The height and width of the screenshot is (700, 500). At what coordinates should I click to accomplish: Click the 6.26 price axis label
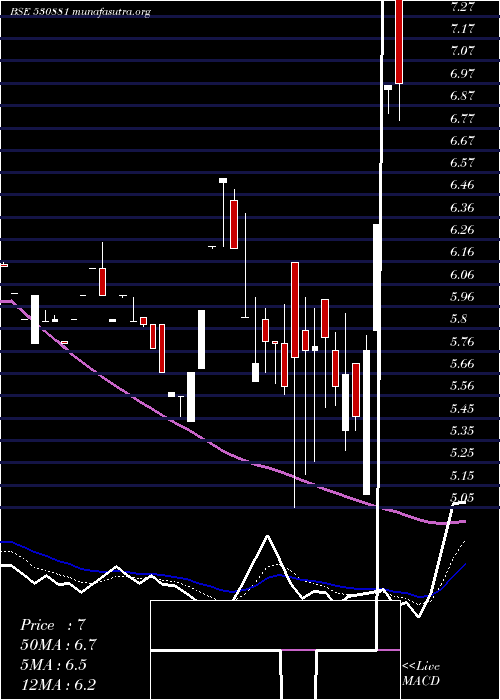point(462,230)
